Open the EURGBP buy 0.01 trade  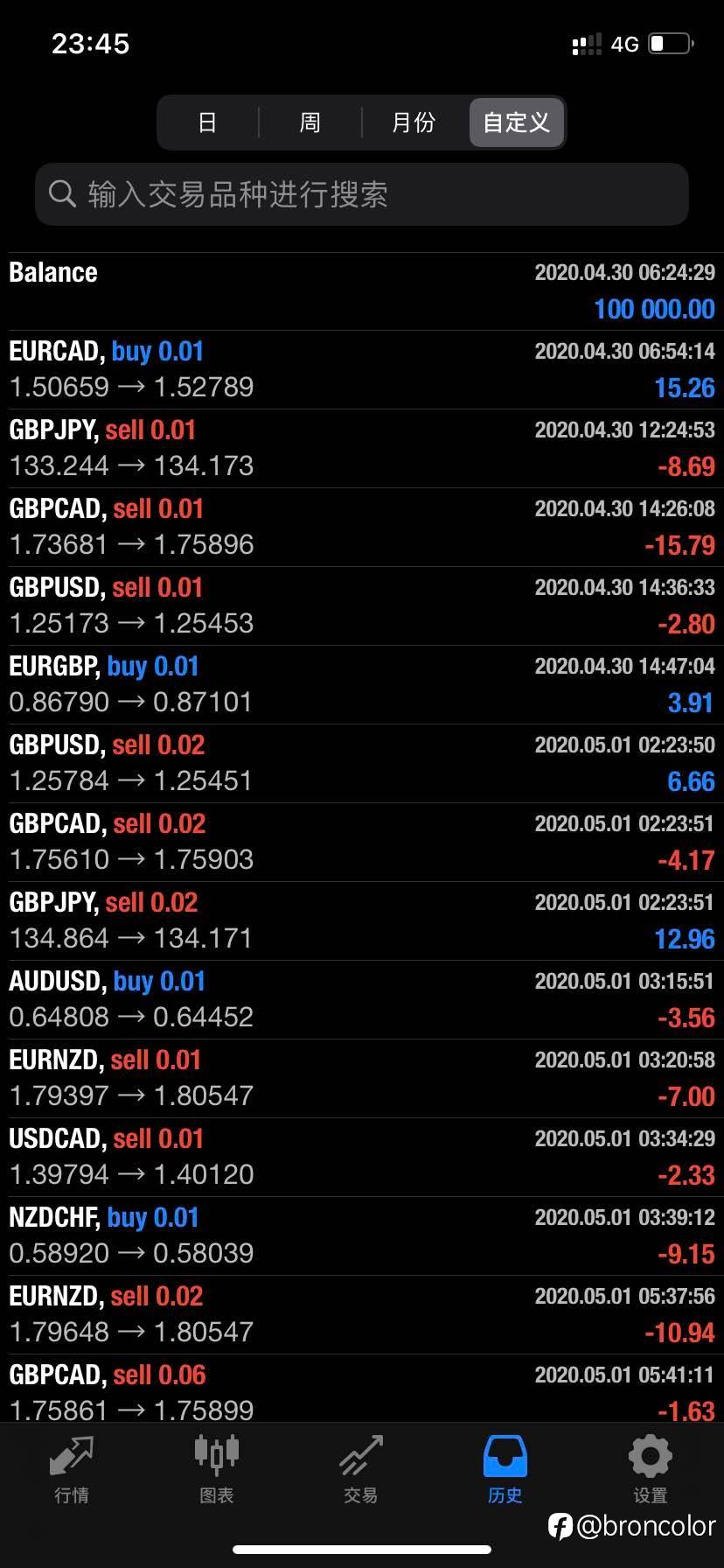362,685
